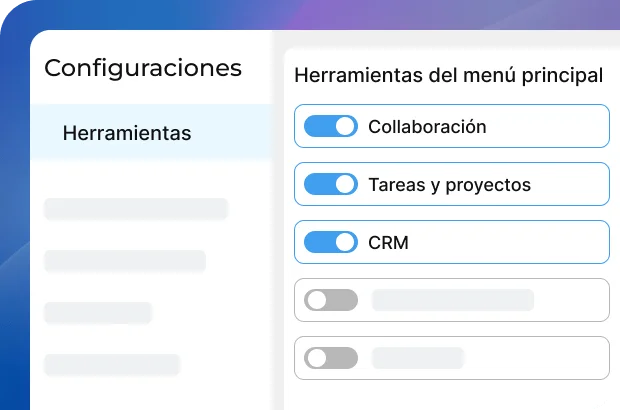Click the Collaboración label text

tap(427, 127)
